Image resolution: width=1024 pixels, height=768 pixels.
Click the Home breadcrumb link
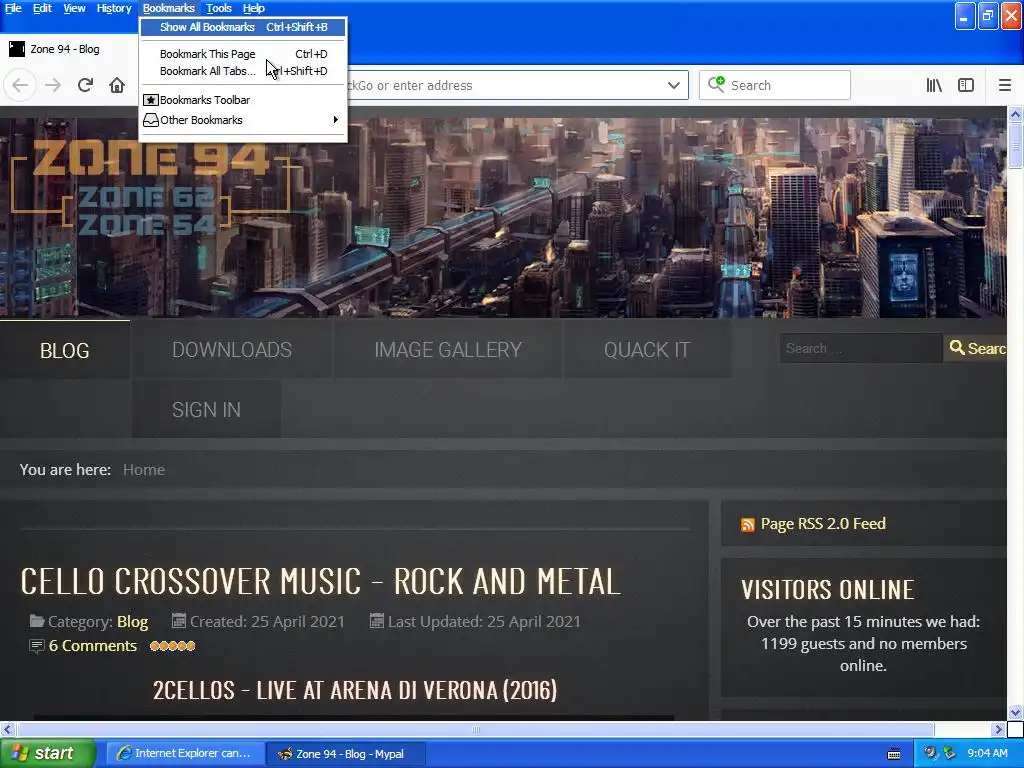(x=144, y=470)
